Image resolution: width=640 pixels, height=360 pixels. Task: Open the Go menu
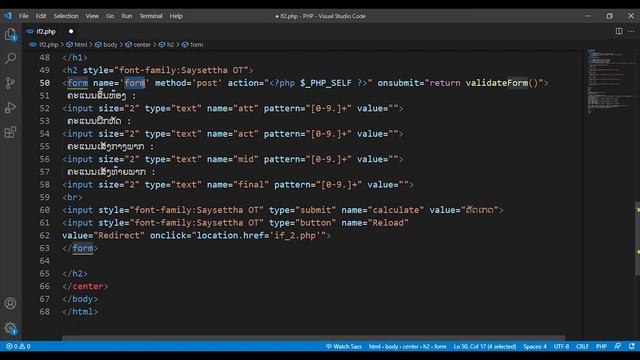click(110, 16)
